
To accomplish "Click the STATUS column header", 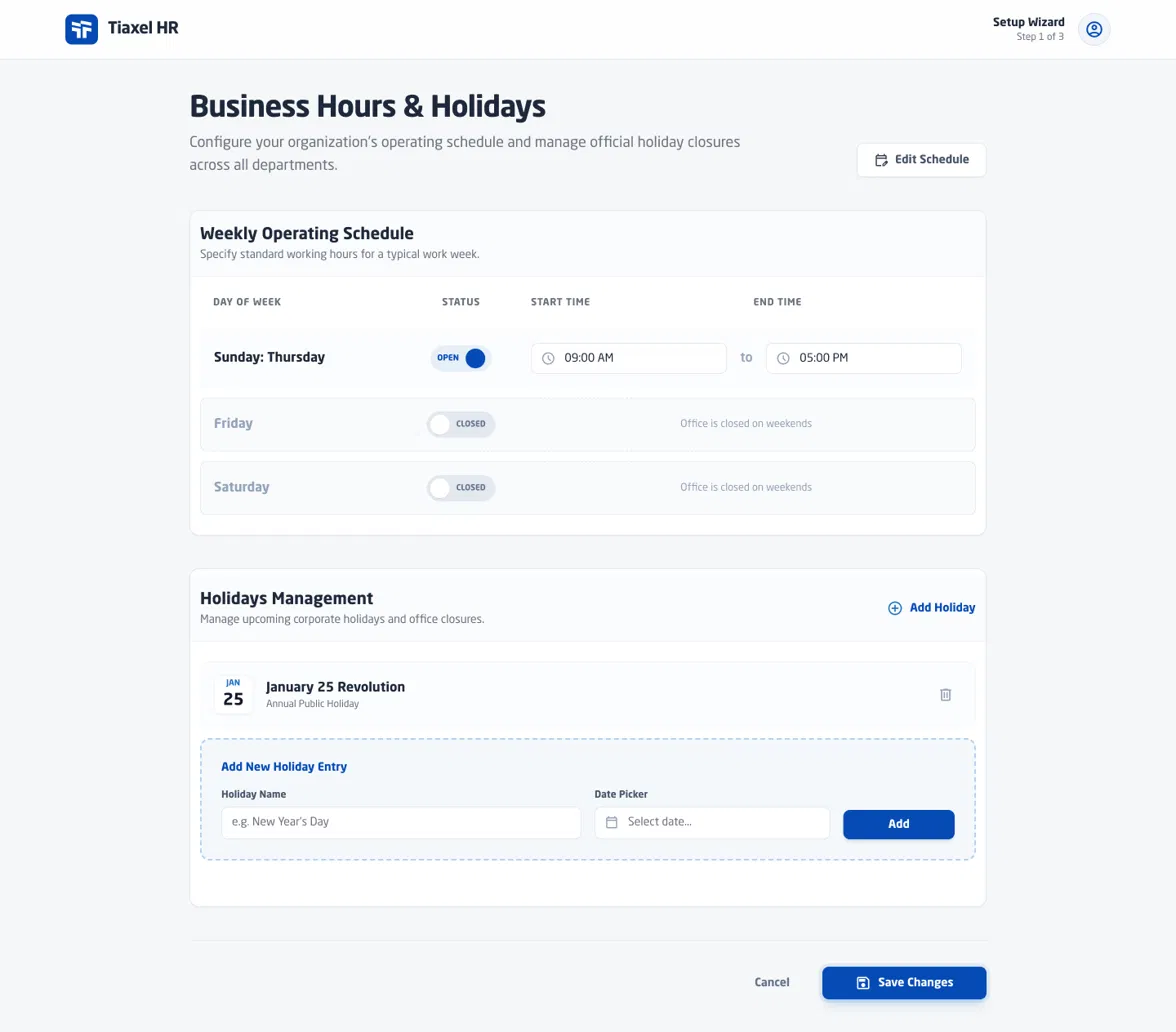I will [x=460, y=302].
